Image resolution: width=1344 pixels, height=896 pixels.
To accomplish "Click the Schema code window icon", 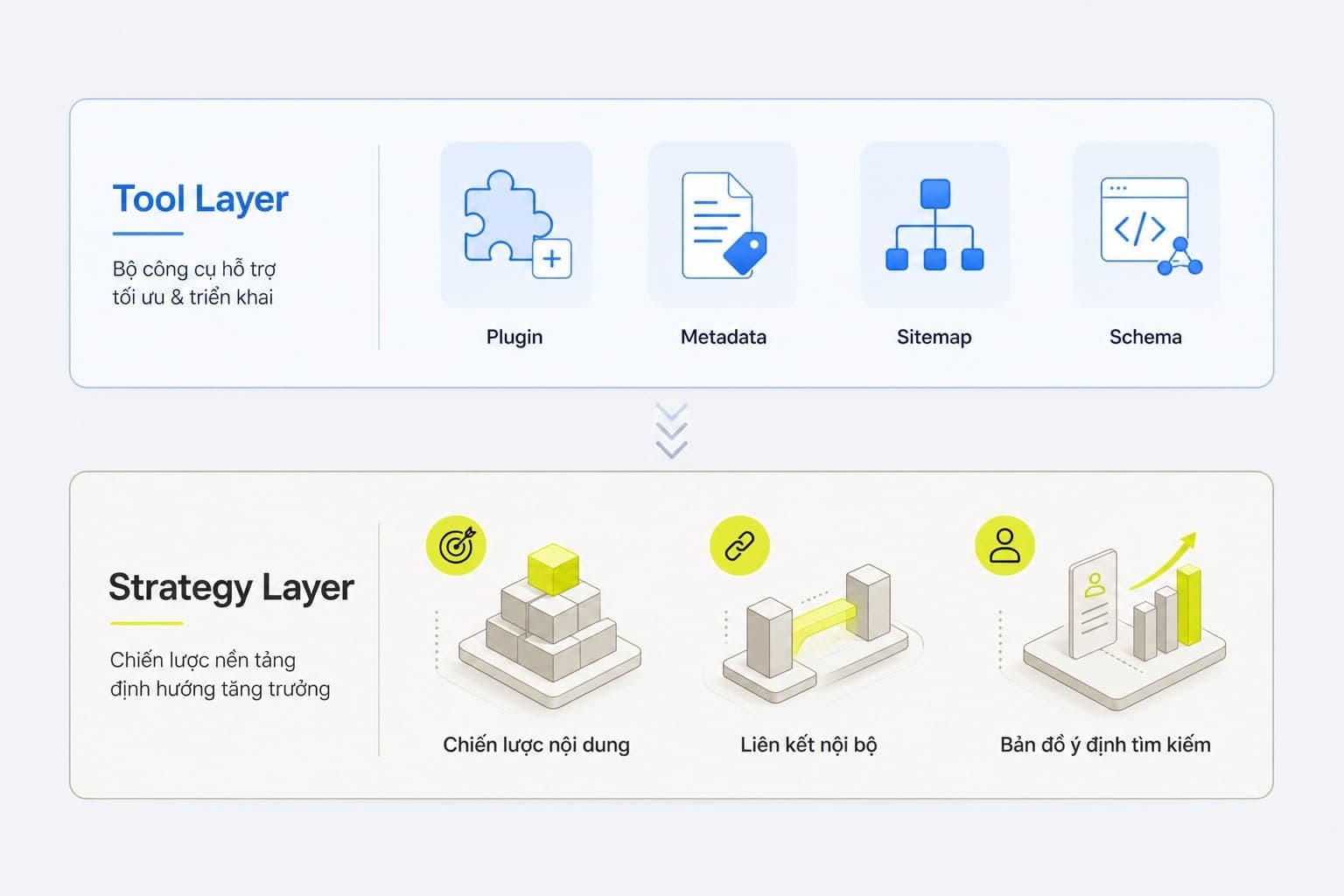I will (1150, 227).
